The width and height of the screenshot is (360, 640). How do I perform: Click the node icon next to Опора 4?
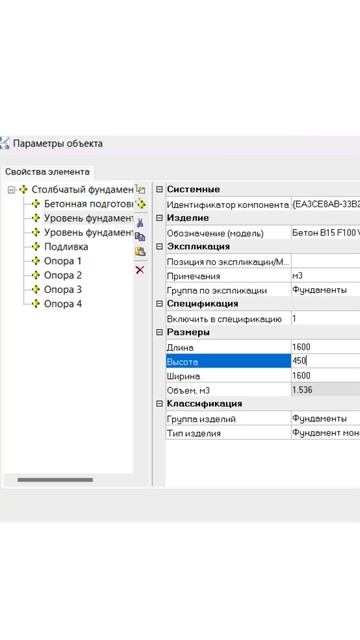pyautogui.click(x=36, y=304)
